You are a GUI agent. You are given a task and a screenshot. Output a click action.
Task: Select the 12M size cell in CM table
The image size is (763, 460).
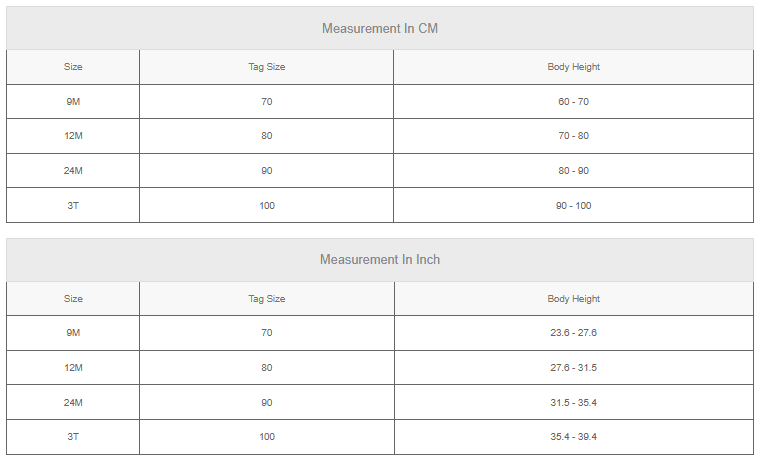(73, 136)
